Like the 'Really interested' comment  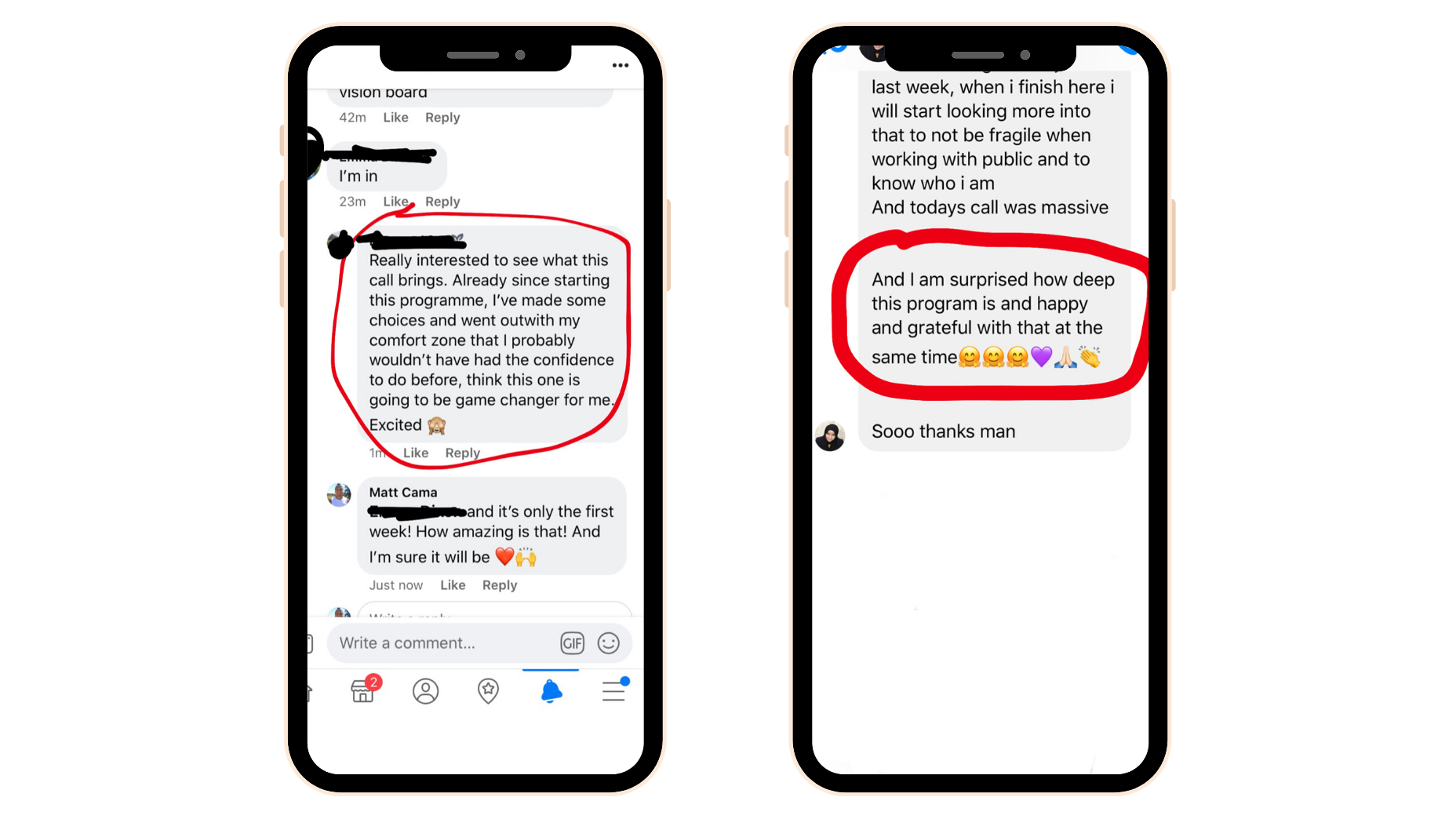point(416,453)
